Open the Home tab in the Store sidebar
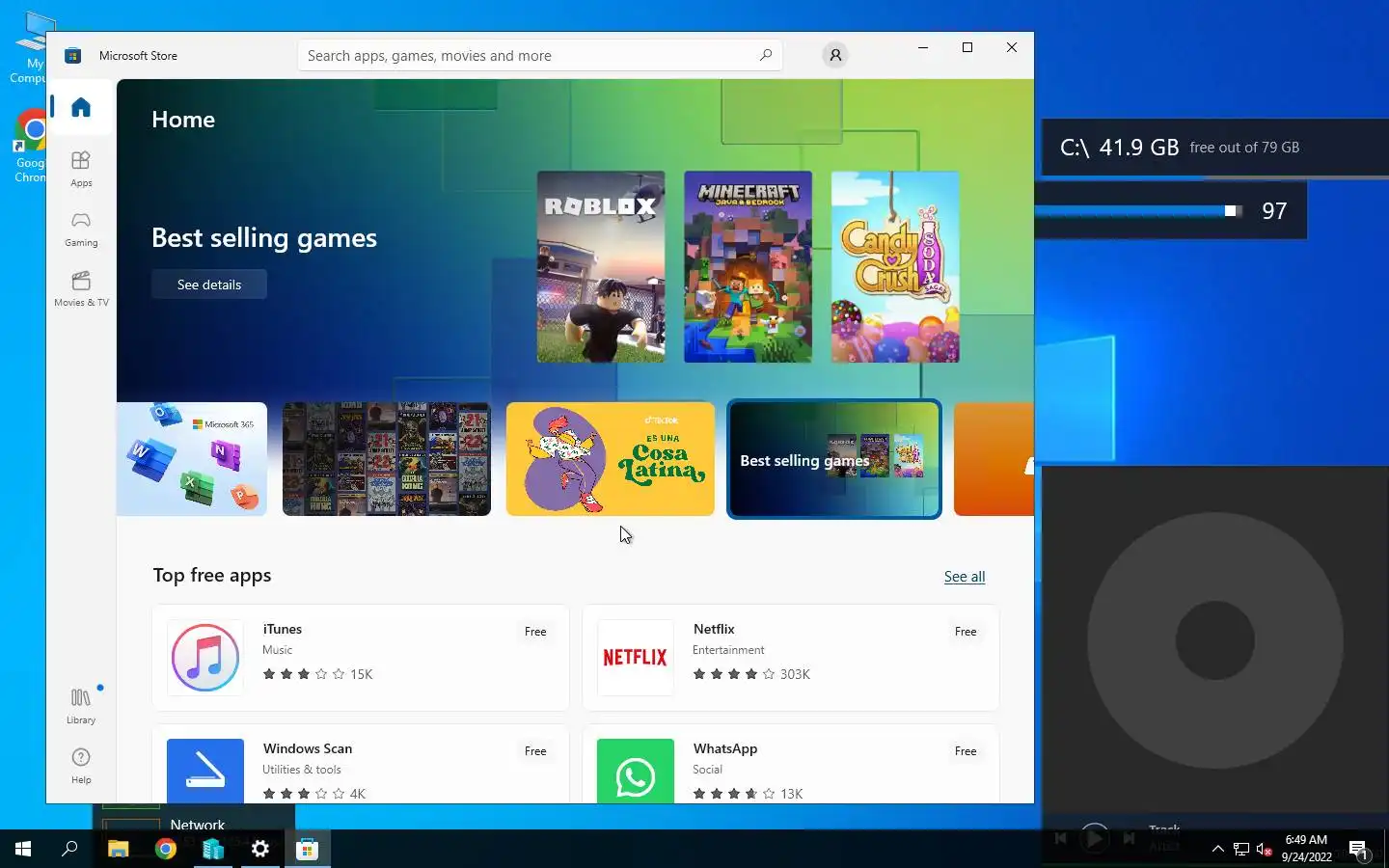The image size is (1389, 868). point(81,107)
